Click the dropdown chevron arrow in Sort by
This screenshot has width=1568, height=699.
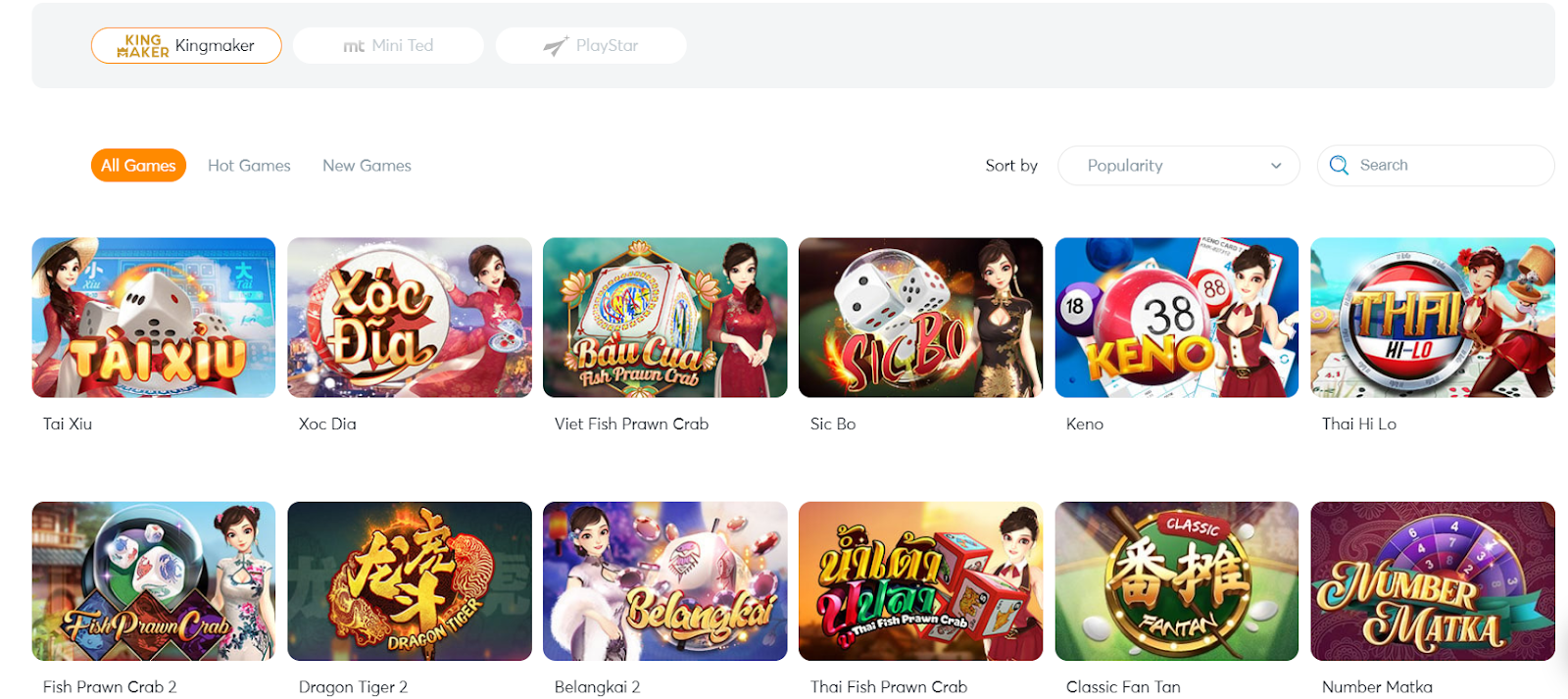(x=1276, y=166)
